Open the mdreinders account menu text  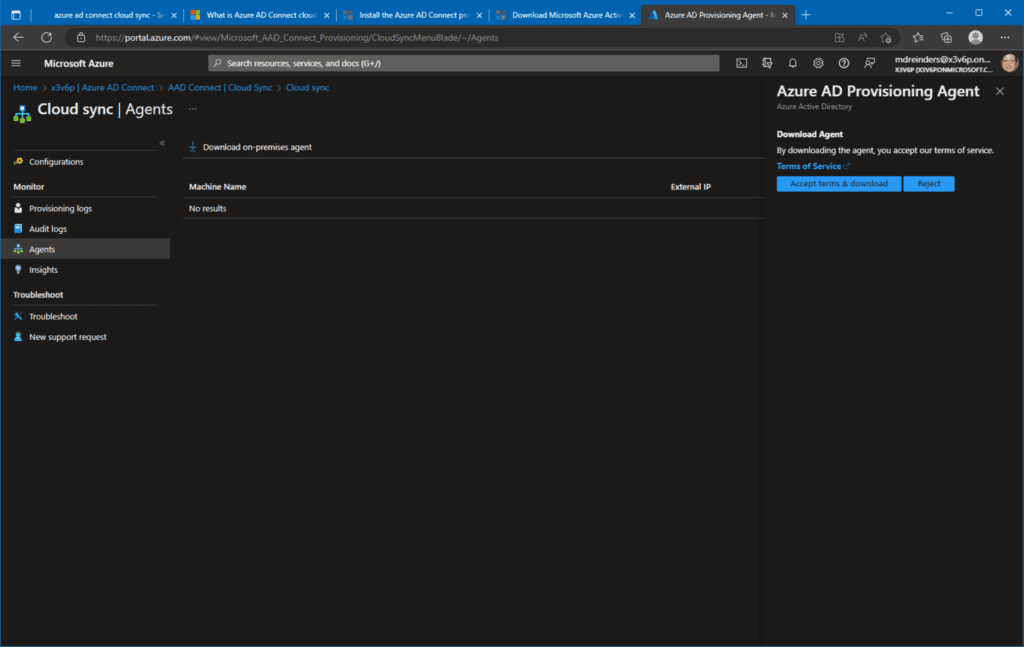point(942,63)
